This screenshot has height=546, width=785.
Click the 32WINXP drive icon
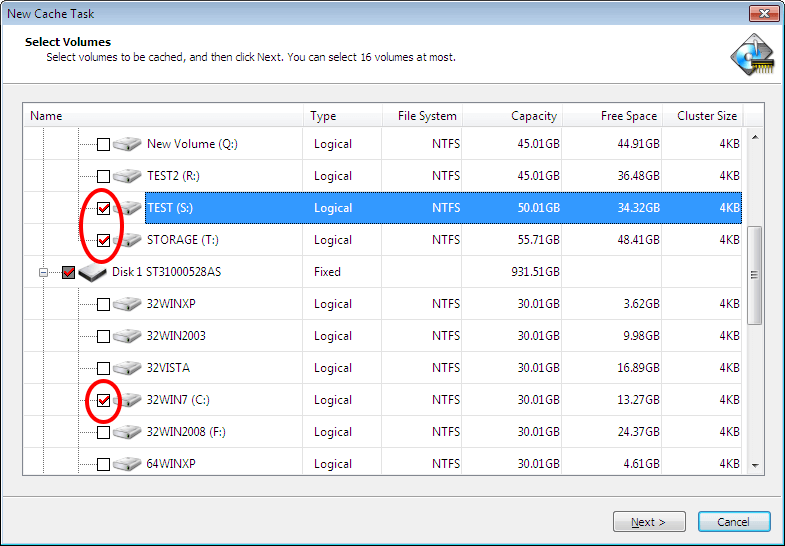coord(127,304)
